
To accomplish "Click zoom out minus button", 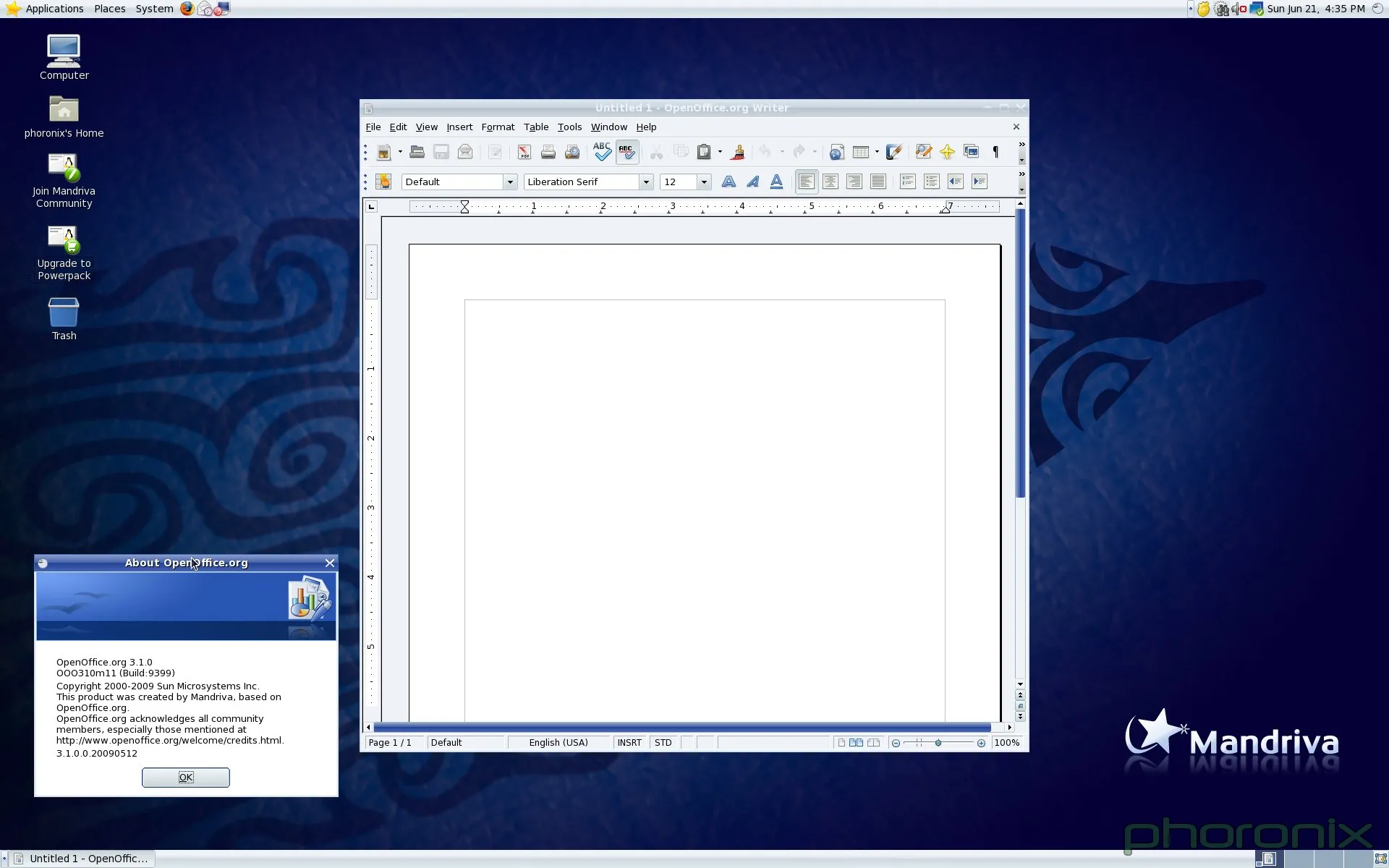I will pyautogui.click(x=896, y=744).
